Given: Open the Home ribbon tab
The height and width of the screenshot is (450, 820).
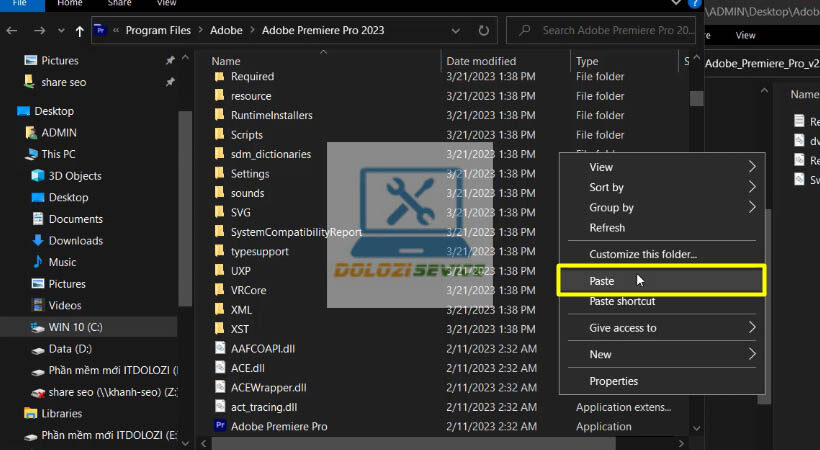Looking at the screenshot, I should (x=70, y=3).
